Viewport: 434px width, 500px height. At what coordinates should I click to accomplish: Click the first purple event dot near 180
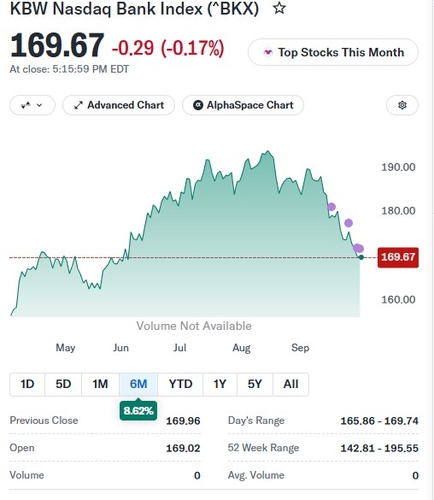[x=331, y=207]
